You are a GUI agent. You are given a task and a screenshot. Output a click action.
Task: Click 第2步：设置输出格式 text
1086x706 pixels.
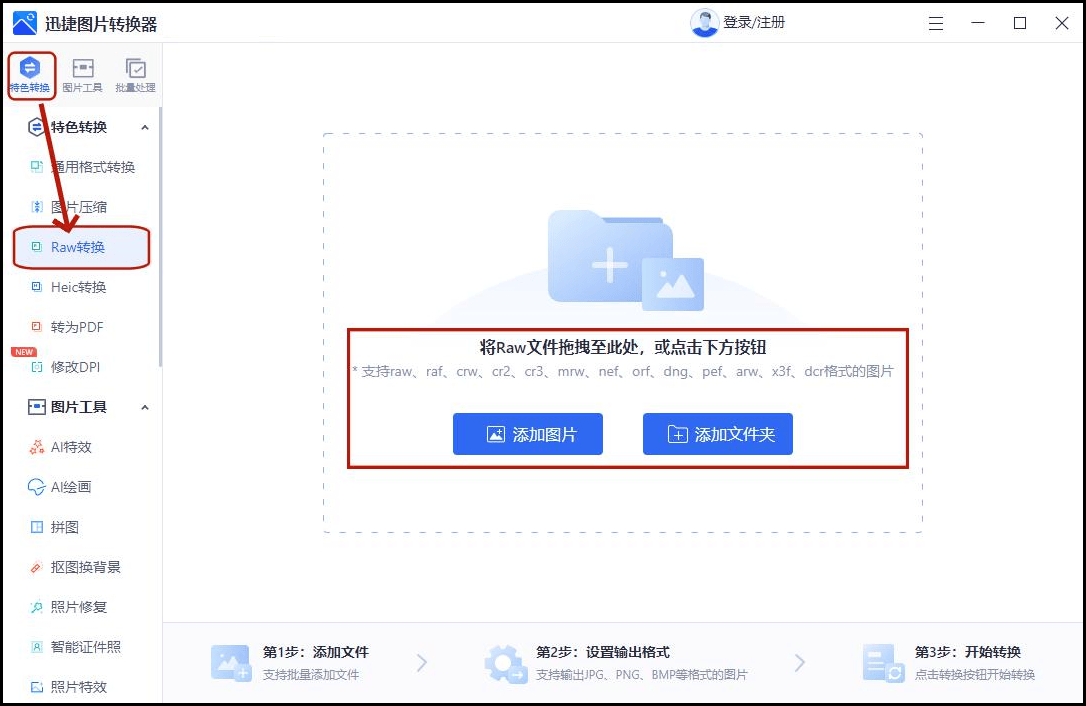click(603, 652)
